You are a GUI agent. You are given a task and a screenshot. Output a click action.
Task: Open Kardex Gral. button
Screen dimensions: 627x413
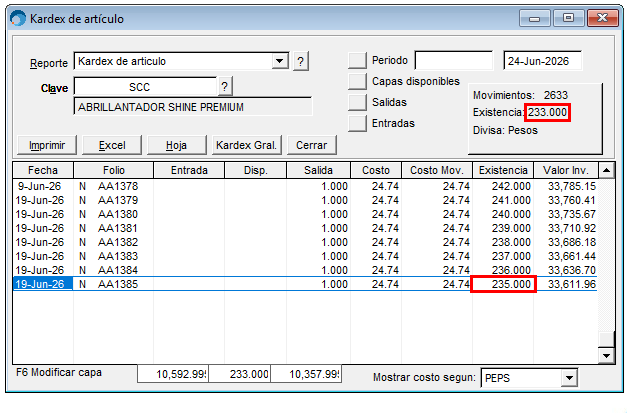coord(246,145)
